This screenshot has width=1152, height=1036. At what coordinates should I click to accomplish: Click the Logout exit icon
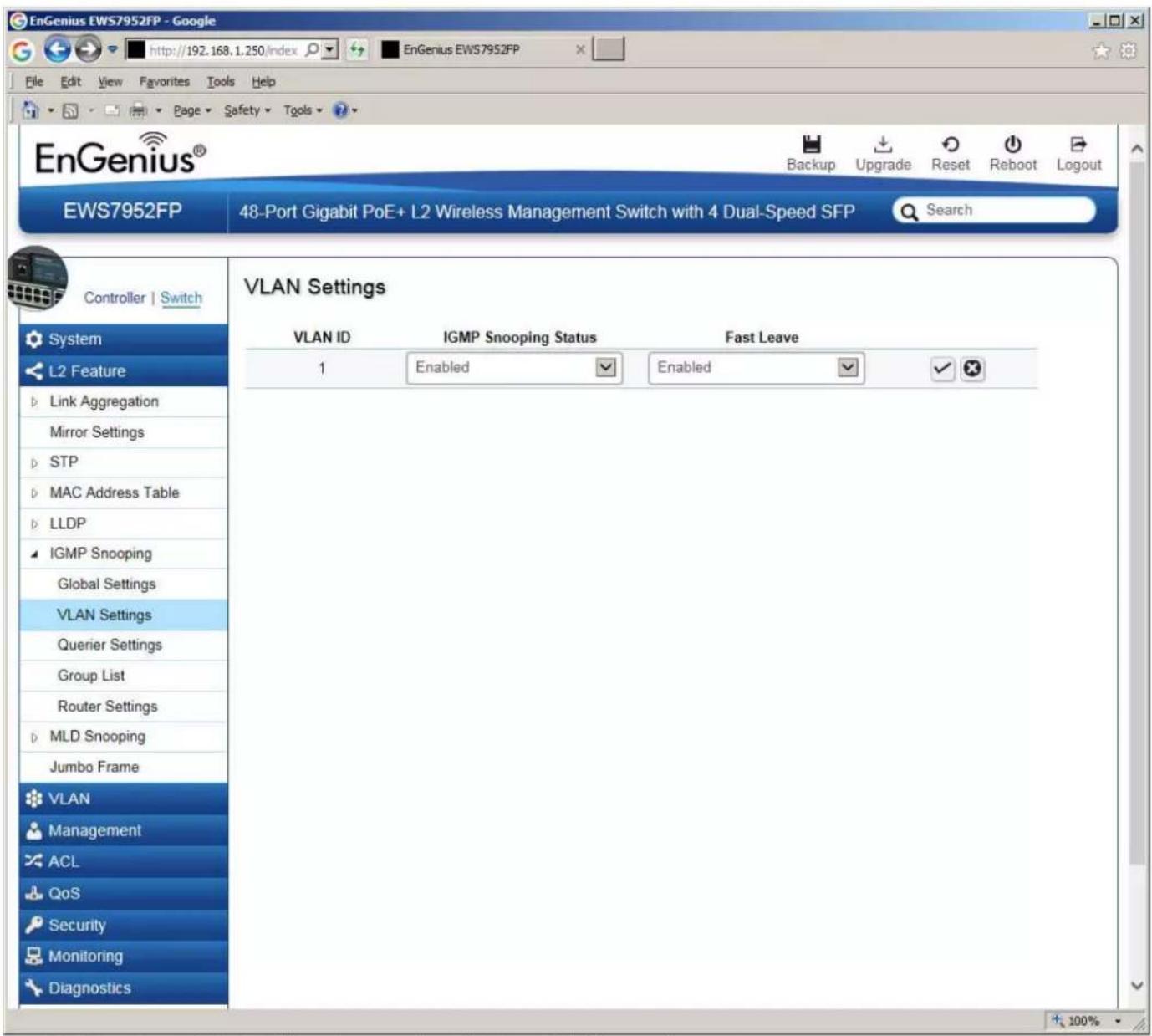[x=1078, y=145]
